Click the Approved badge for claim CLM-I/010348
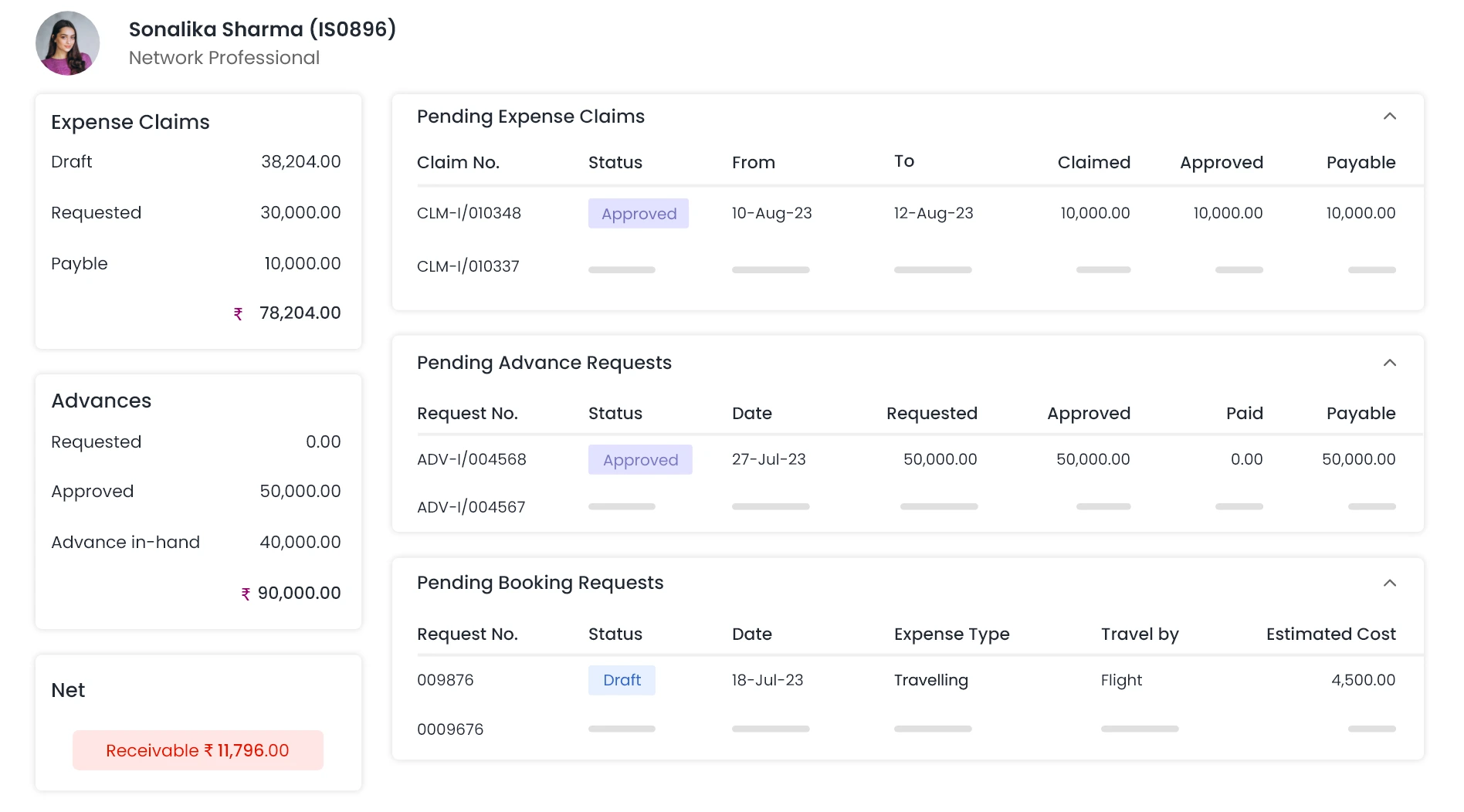 pyautogui.click(x=639, y=214)
